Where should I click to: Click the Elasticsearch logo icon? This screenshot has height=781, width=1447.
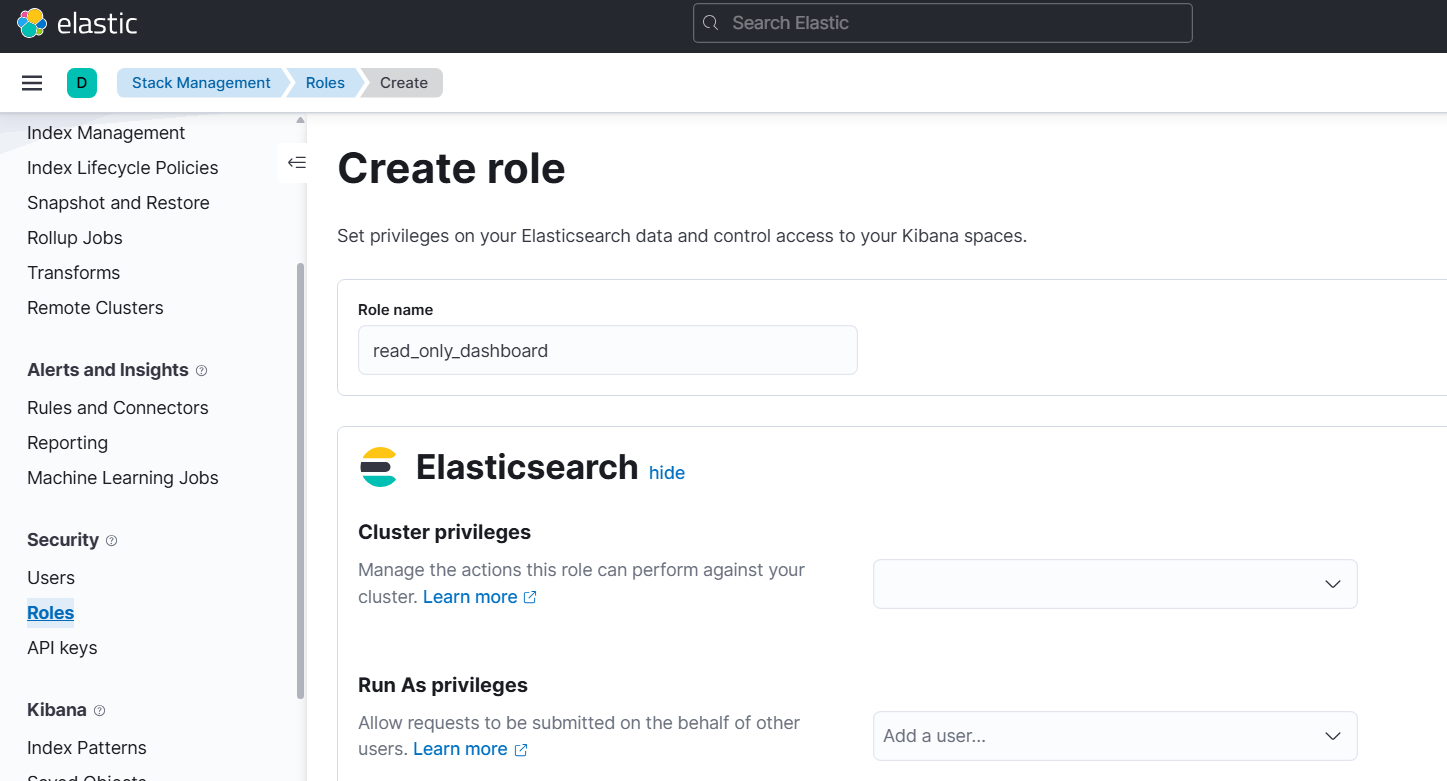(379, 467)
